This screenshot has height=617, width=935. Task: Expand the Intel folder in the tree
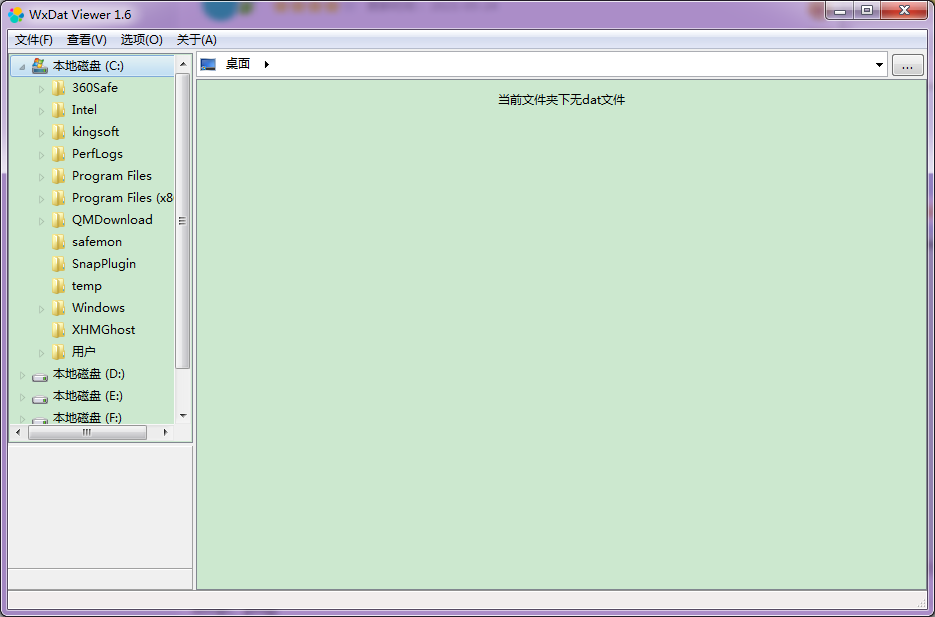tap(43, 109)
